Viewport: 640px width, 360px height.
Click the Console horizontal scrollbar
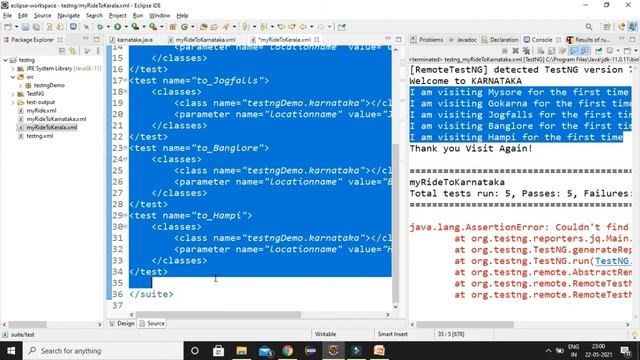point(465,324)
